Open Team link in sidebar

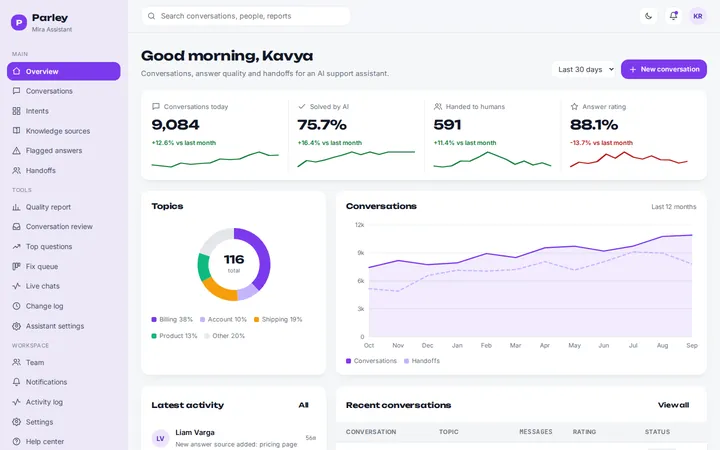click(64, 362)
